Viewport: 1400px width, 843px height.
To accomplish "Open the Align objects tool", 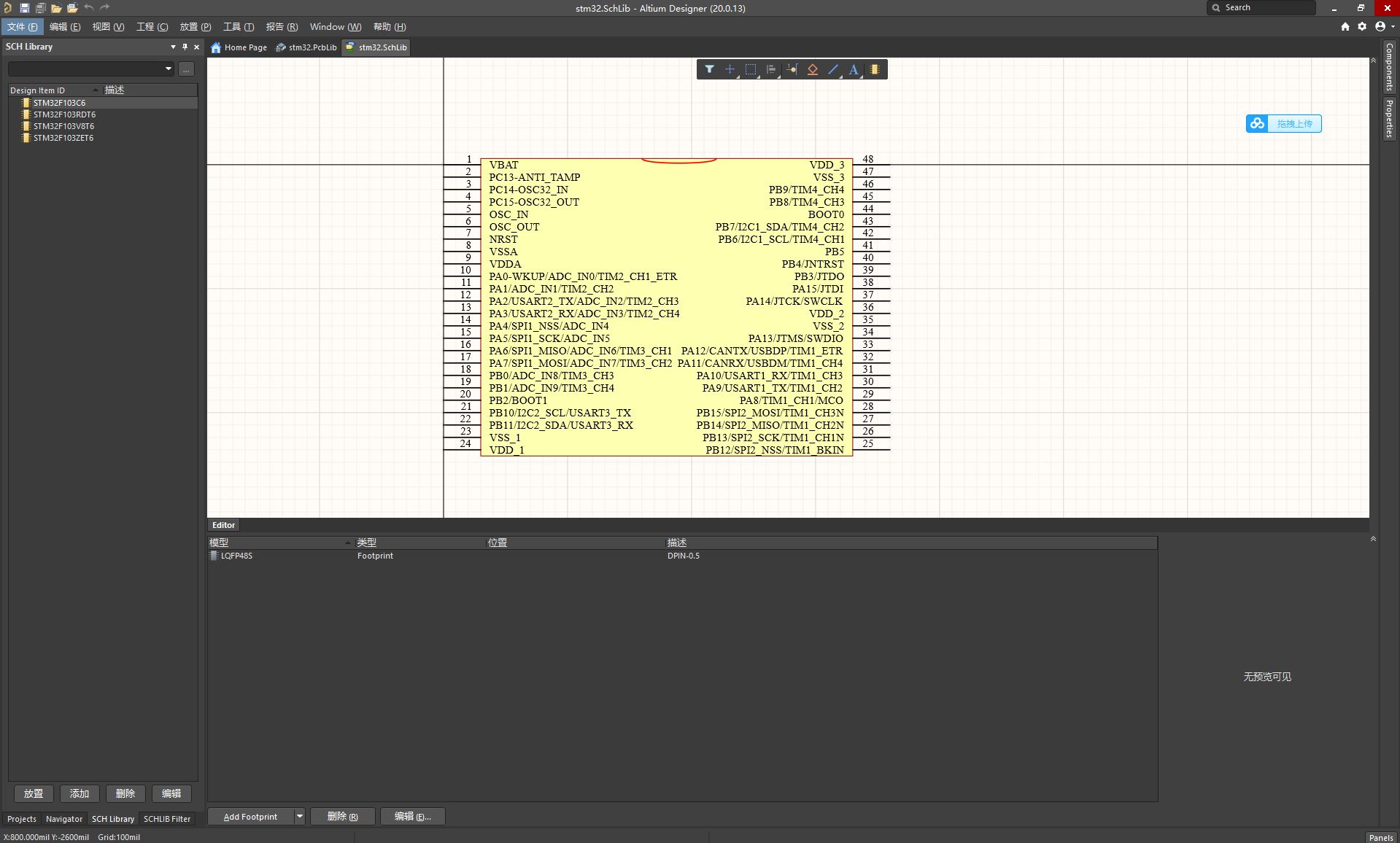I will coord(771,69).
